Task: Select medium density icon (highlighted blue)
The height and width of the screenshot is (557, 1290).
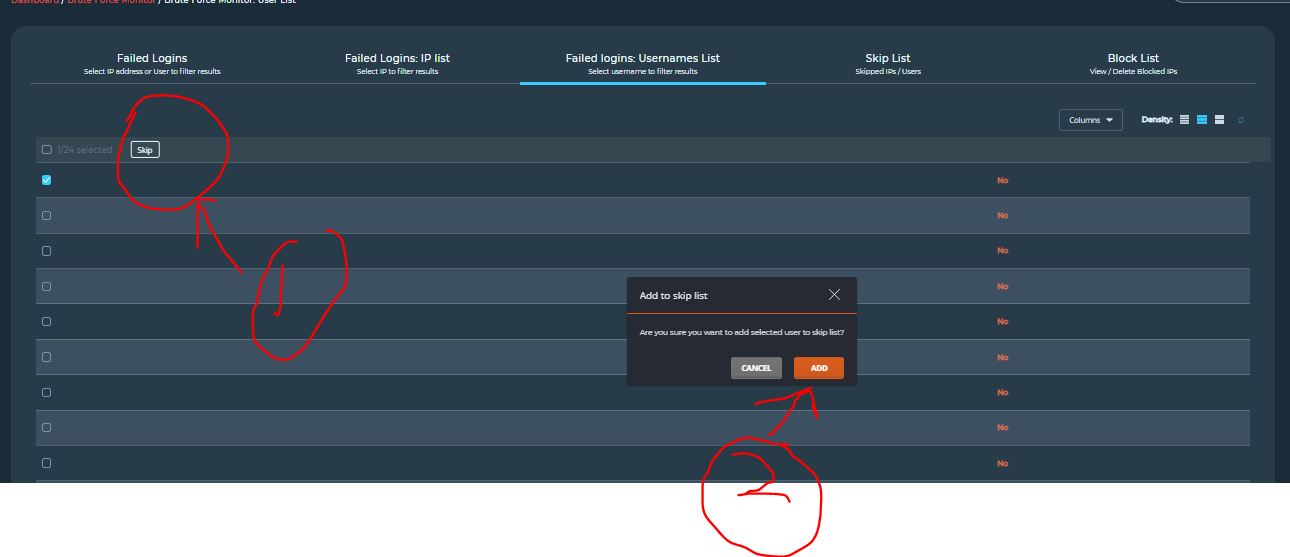Action: click(x=1202, y=120)
